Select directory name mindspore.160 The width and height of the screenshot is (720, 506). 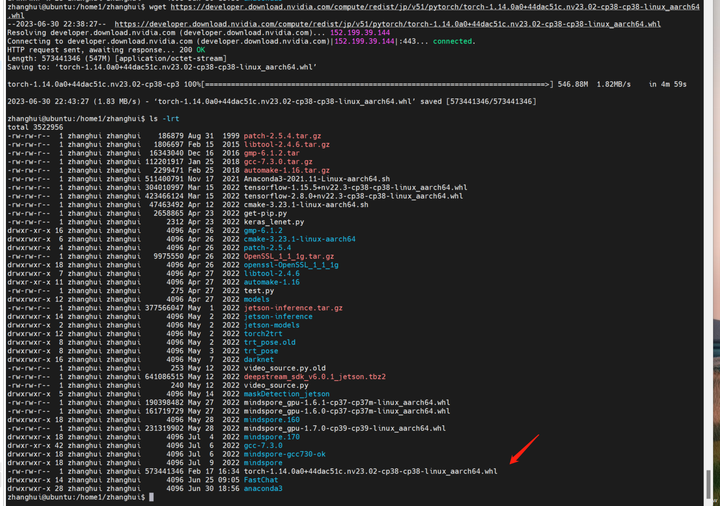(x=271, y=420)
